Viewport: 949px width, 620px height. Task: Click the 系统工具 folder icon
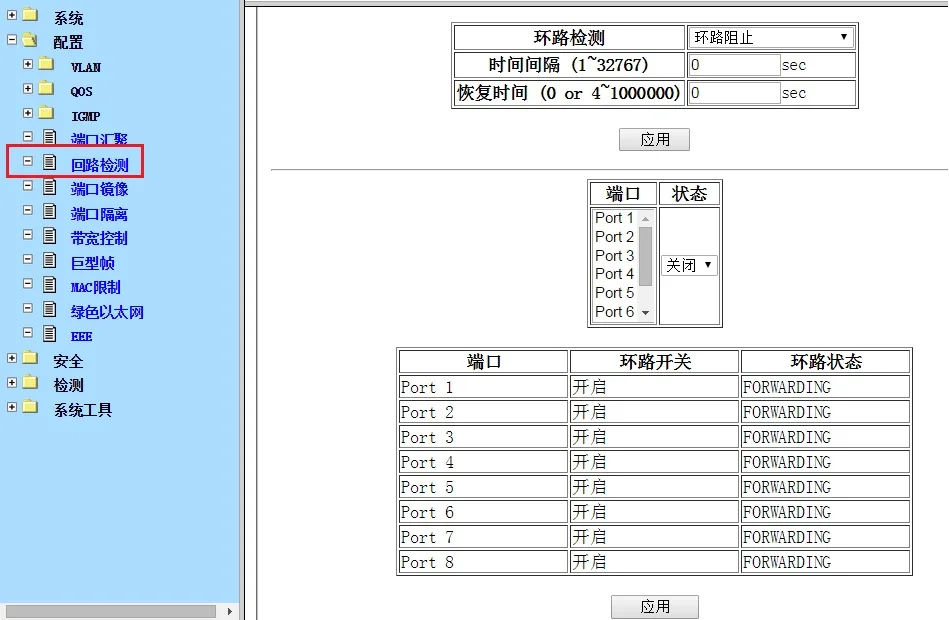coord(30,407)
